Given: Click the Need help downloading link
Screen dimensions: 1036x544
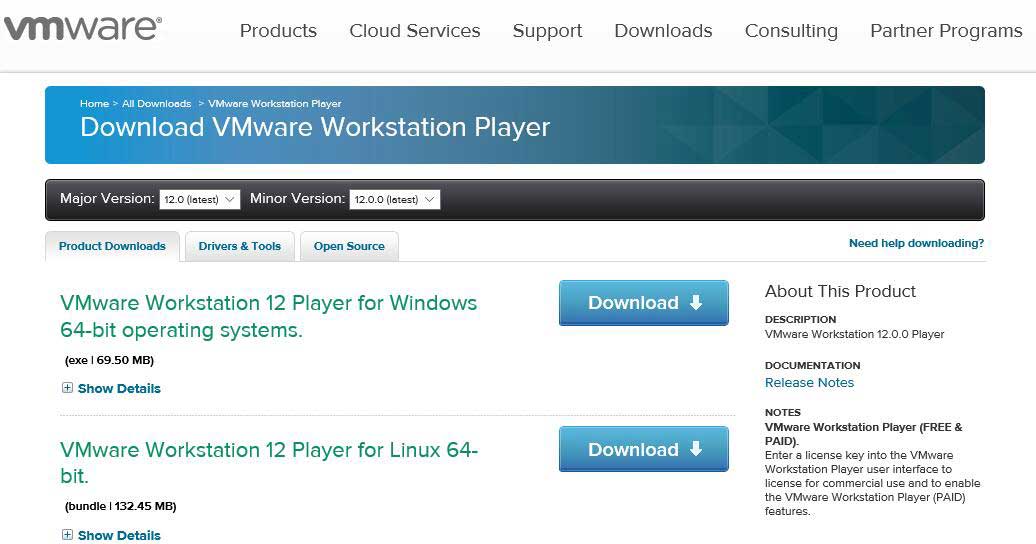Looking at the screenshot, I should [x=916, y=243].
